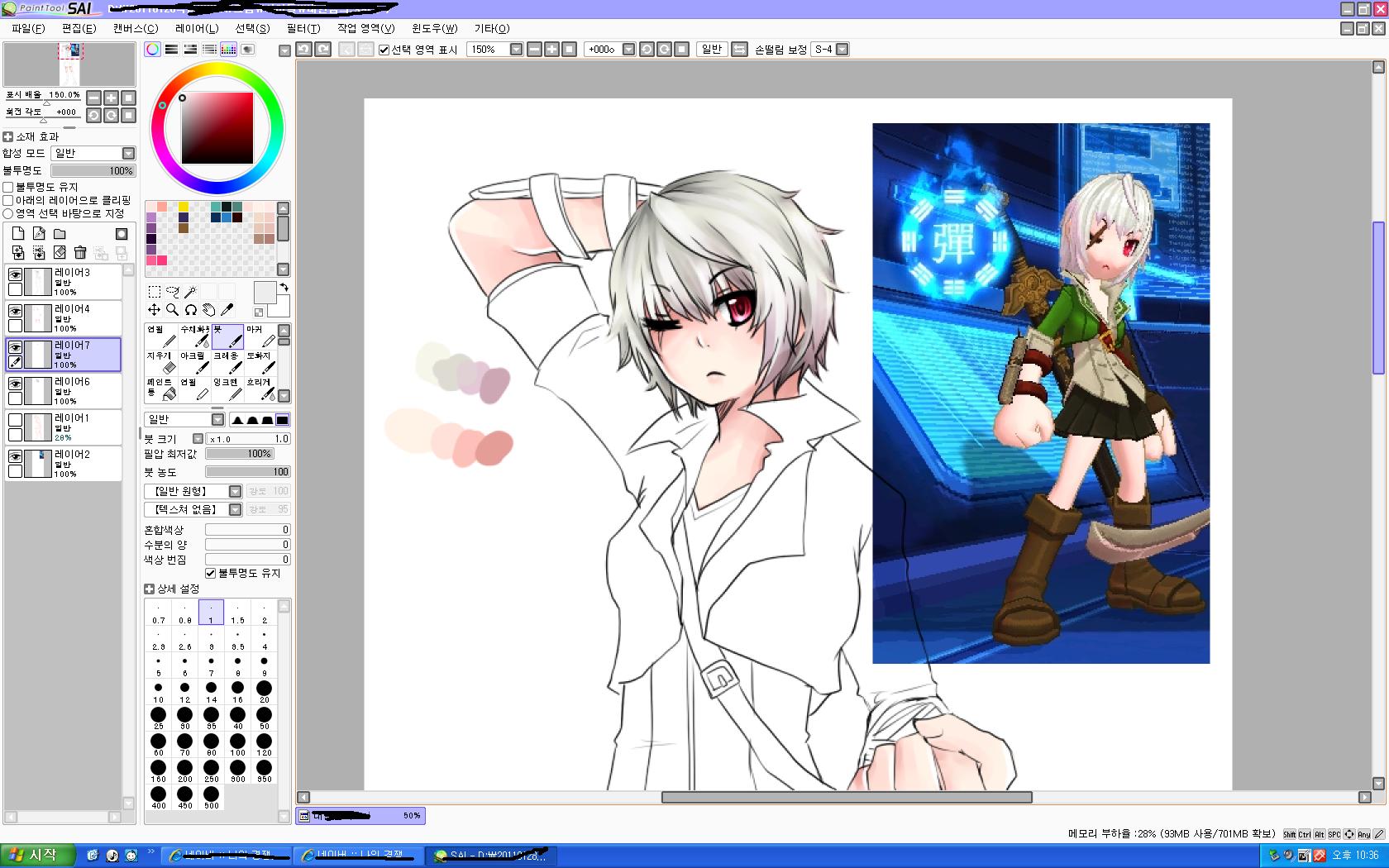Open the 레이어(L) menu
Screen dimensions: 1389x868
[x=197, y=28]
